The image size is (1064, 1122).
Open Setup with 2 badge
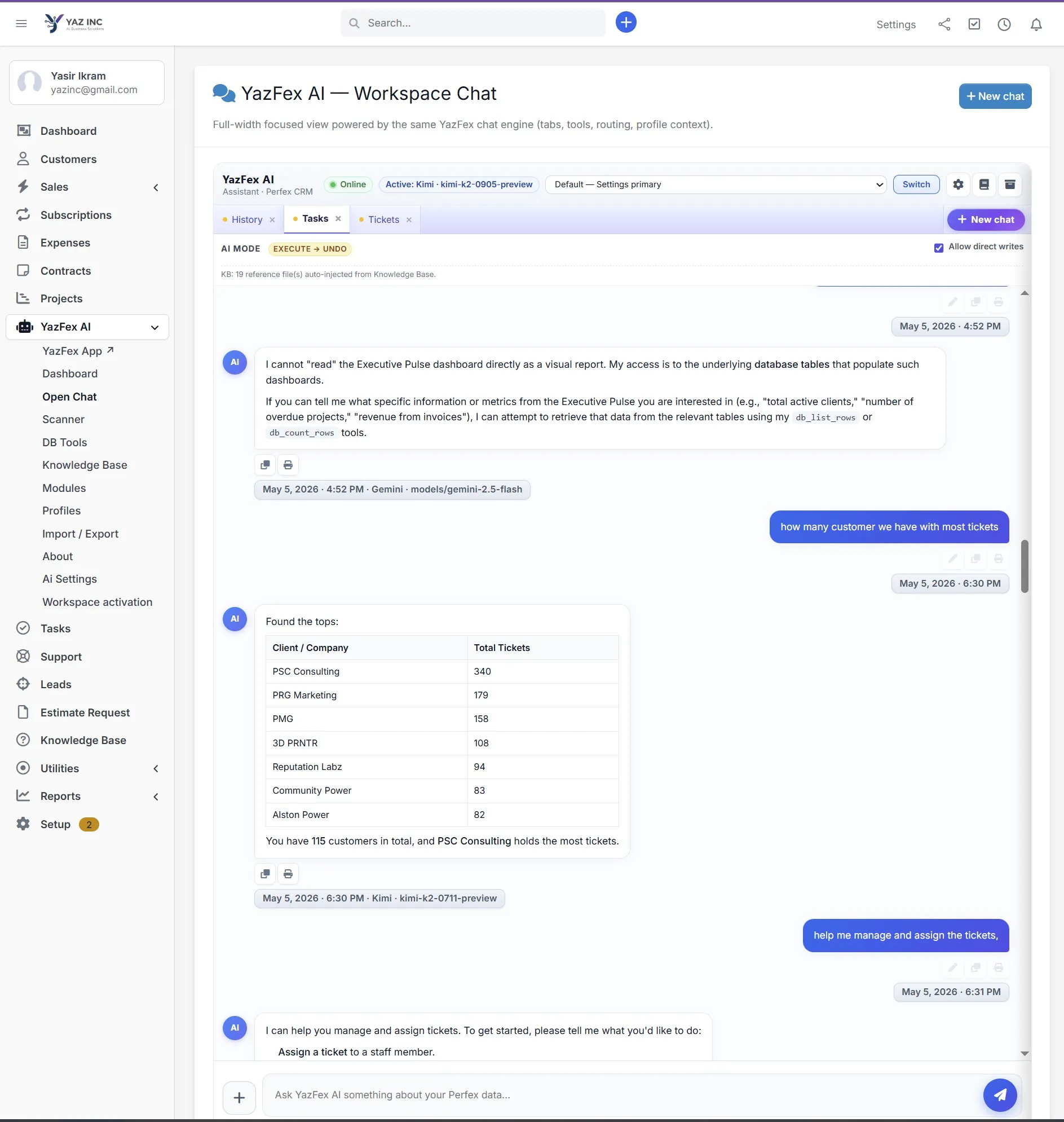(58, 824)
